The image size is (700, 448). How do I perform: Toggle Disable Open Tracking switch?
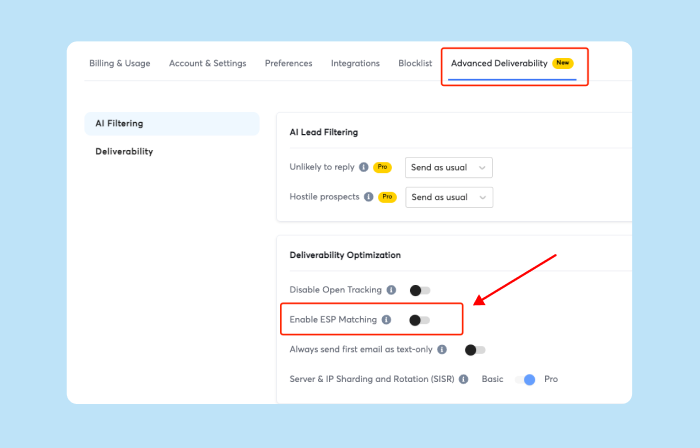pyautogui.click(x=420, y=290)
